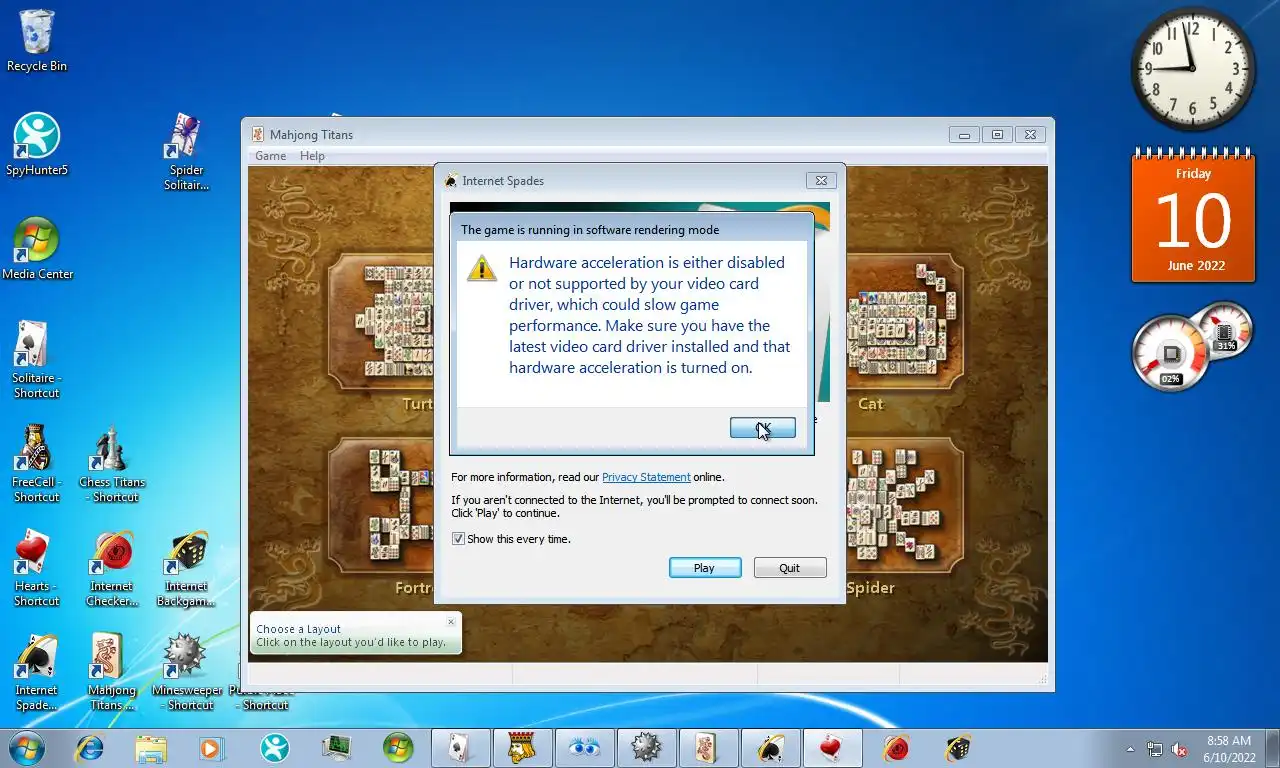
Task: Select the Media Center desktop icon
Action: 37,248
